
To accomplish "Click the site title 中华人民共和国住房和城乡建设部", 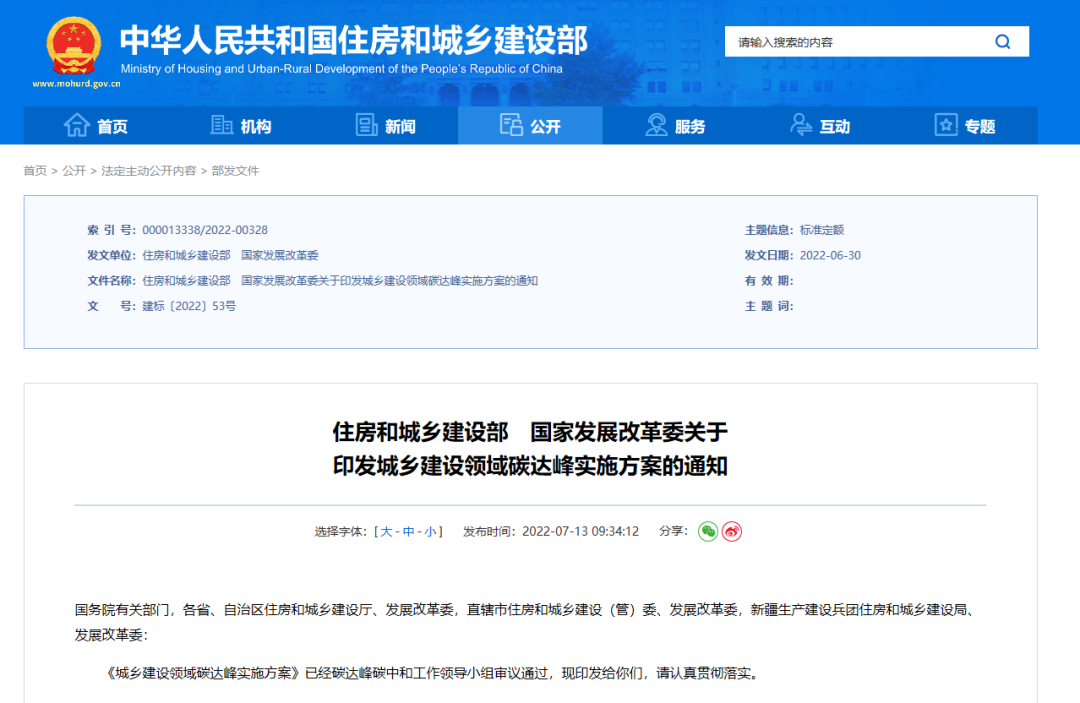I will tap(353, 40).
